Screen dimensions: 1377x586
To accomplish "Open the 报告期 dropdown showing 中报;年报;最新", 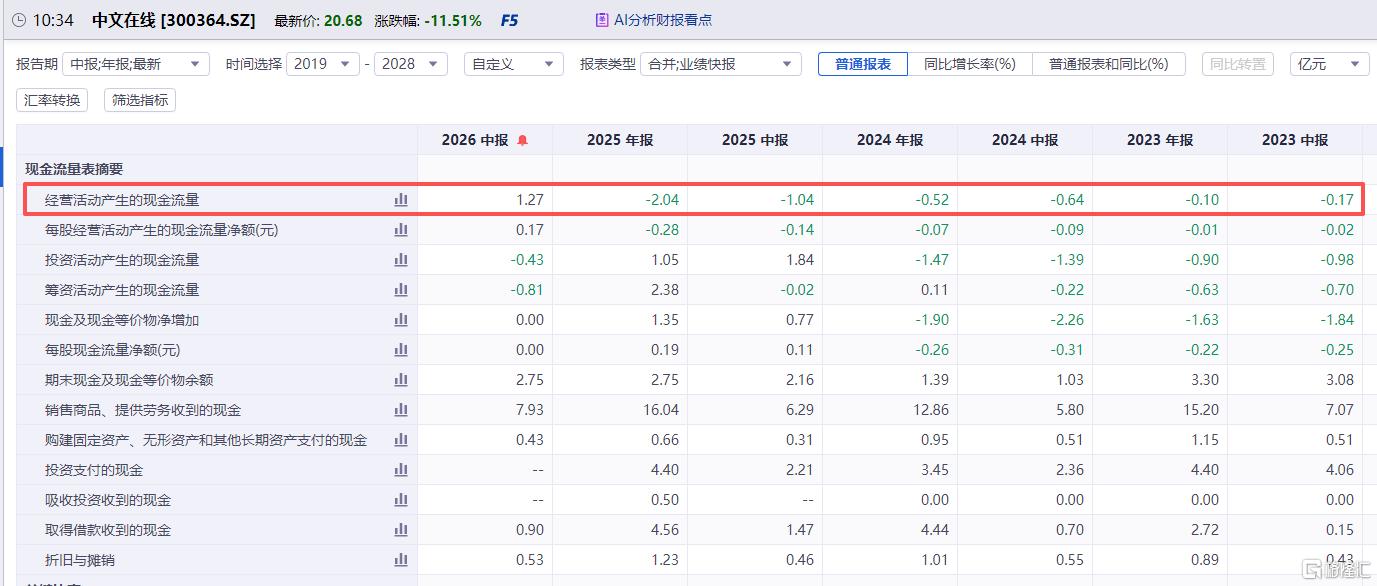I will pos(136,64).
